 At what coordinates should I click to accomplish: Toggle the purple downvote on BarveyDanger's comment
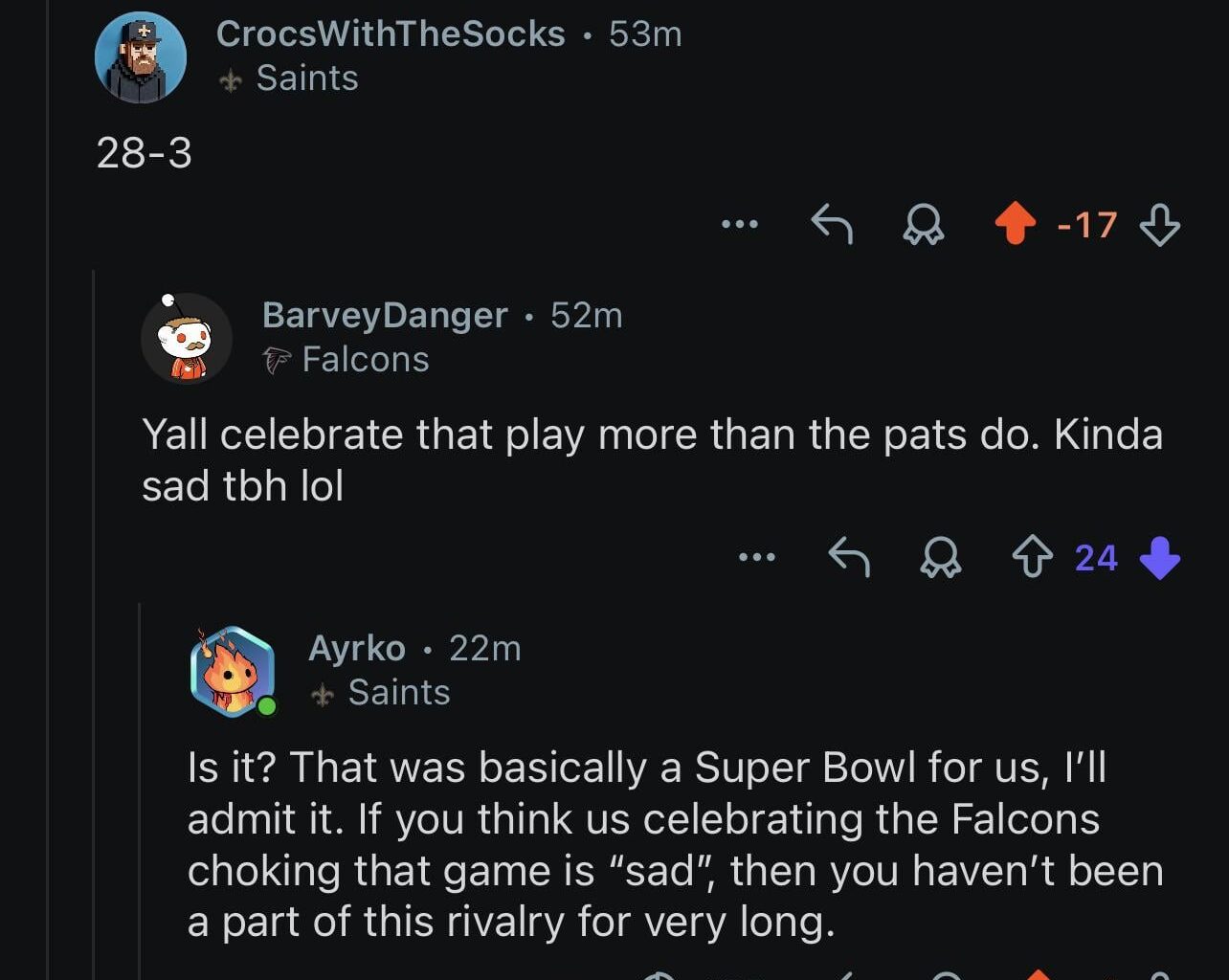(x=1160, y=557)
